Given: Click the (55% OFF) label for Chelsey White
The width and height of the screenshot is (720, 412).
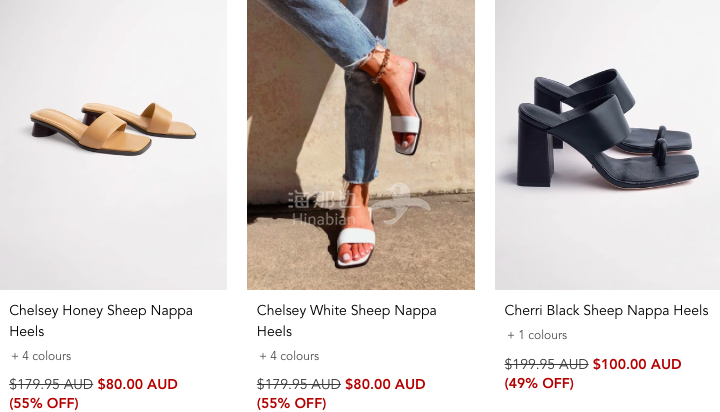Looking at the screenshot, I should point(292,403).
